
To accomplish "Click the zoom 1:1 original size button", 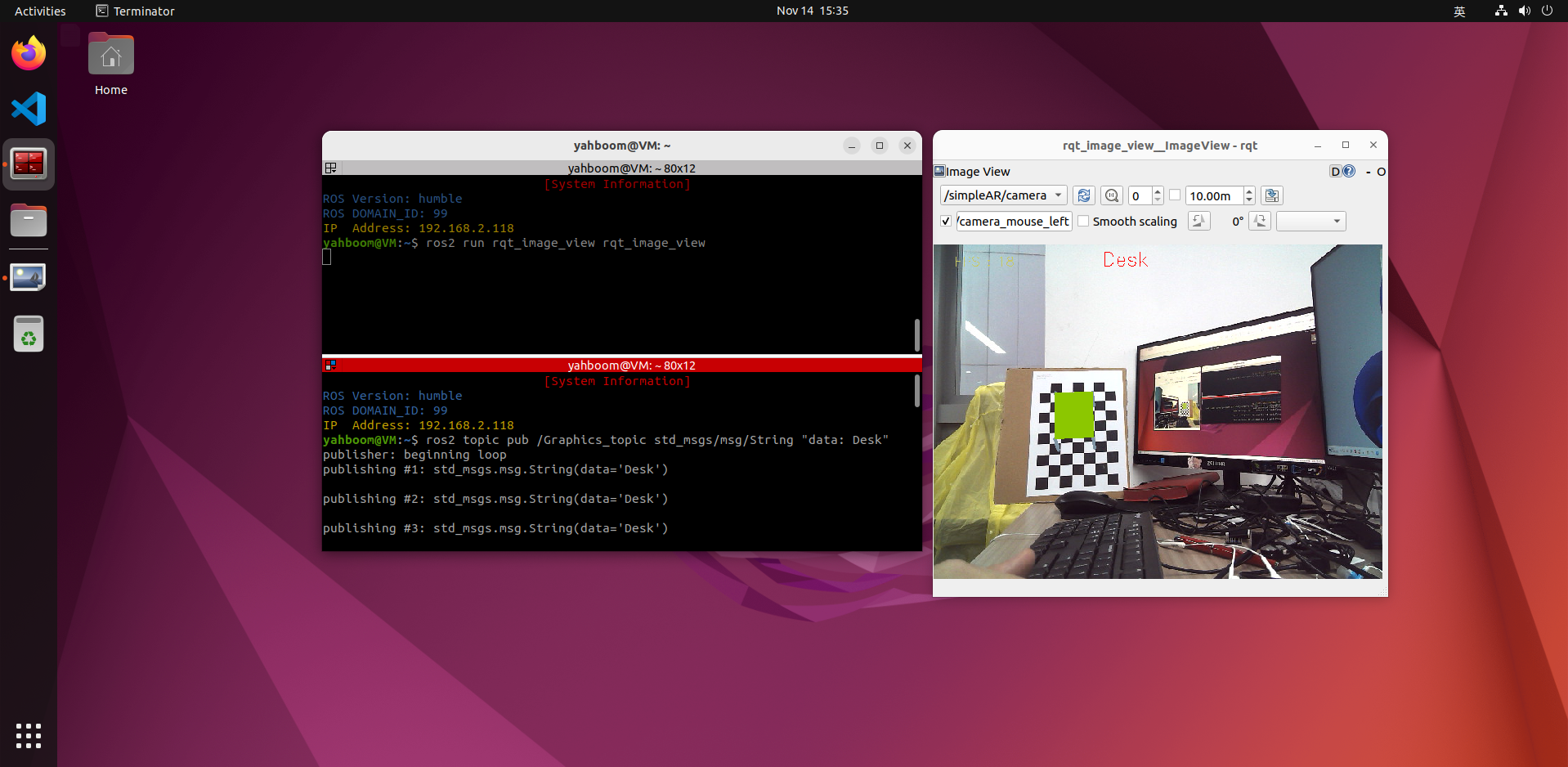I will [1111, 195].
